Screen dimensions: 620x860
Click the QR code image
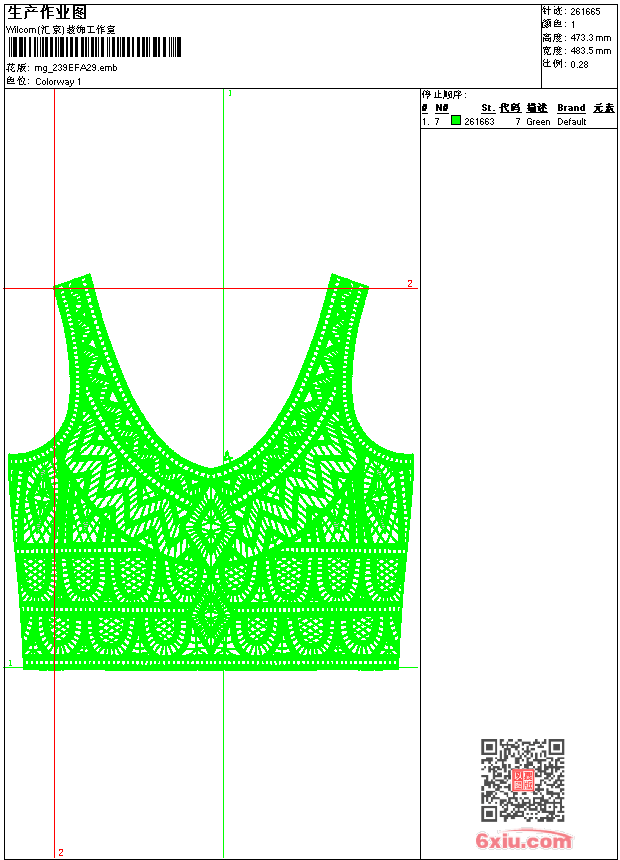[x=522, y=780]
